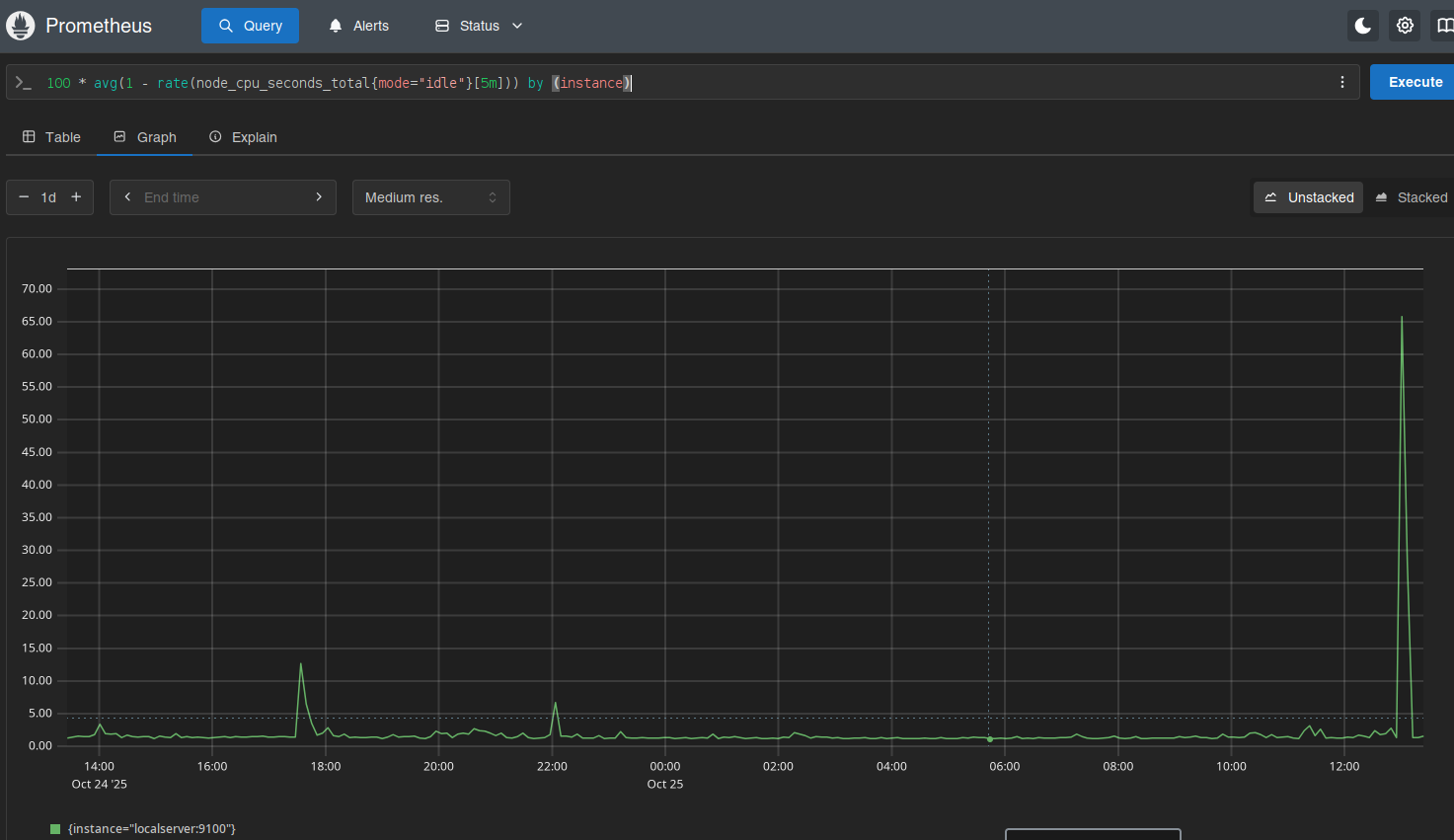Image resolution: width=1454 pixels, height=840 pixels.
Task: Switch to the Explain tab
Action: [243, 137]
